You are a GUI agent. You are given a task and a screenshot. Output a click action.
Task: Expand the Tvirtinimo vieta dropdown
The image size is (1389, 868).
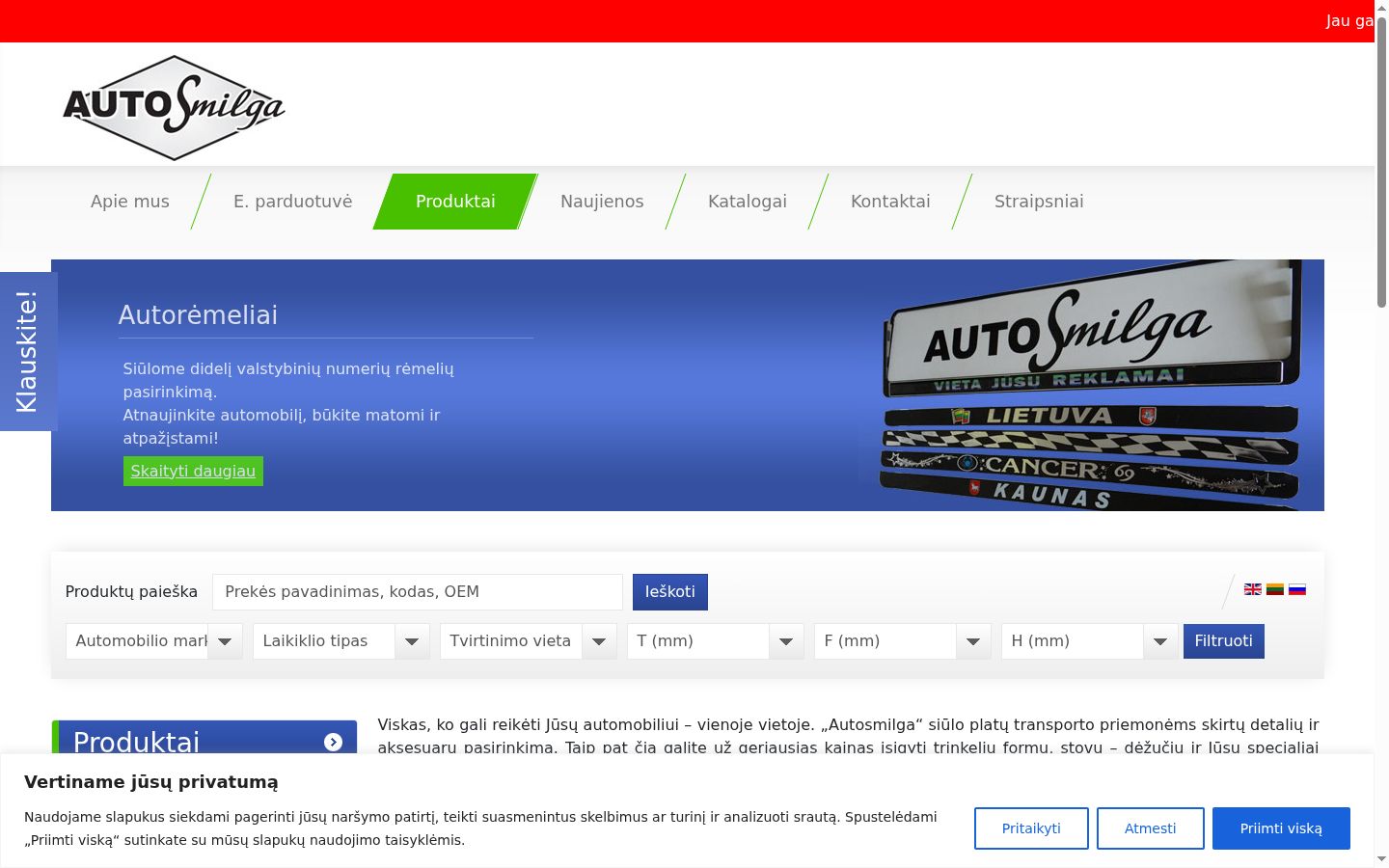[x=529, y=641]
